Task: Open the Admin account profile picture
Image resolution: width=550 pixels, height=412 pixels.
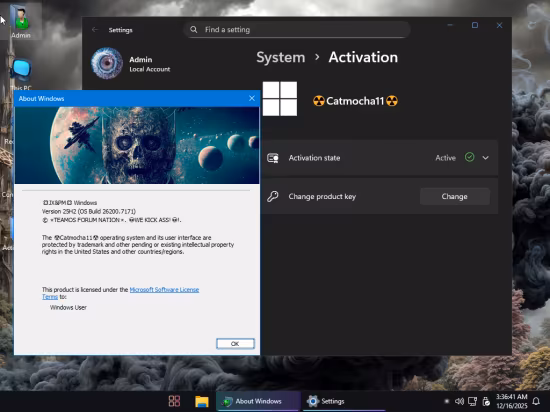Action: click(x=107, y=63)
